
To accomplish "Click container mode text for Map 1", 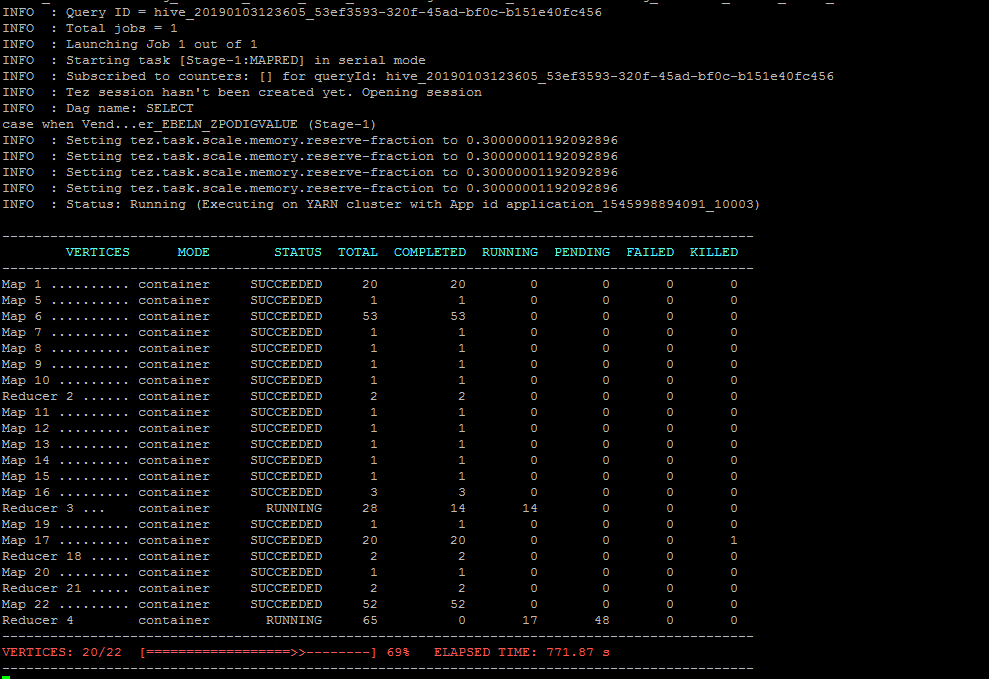I will point(174,284).
